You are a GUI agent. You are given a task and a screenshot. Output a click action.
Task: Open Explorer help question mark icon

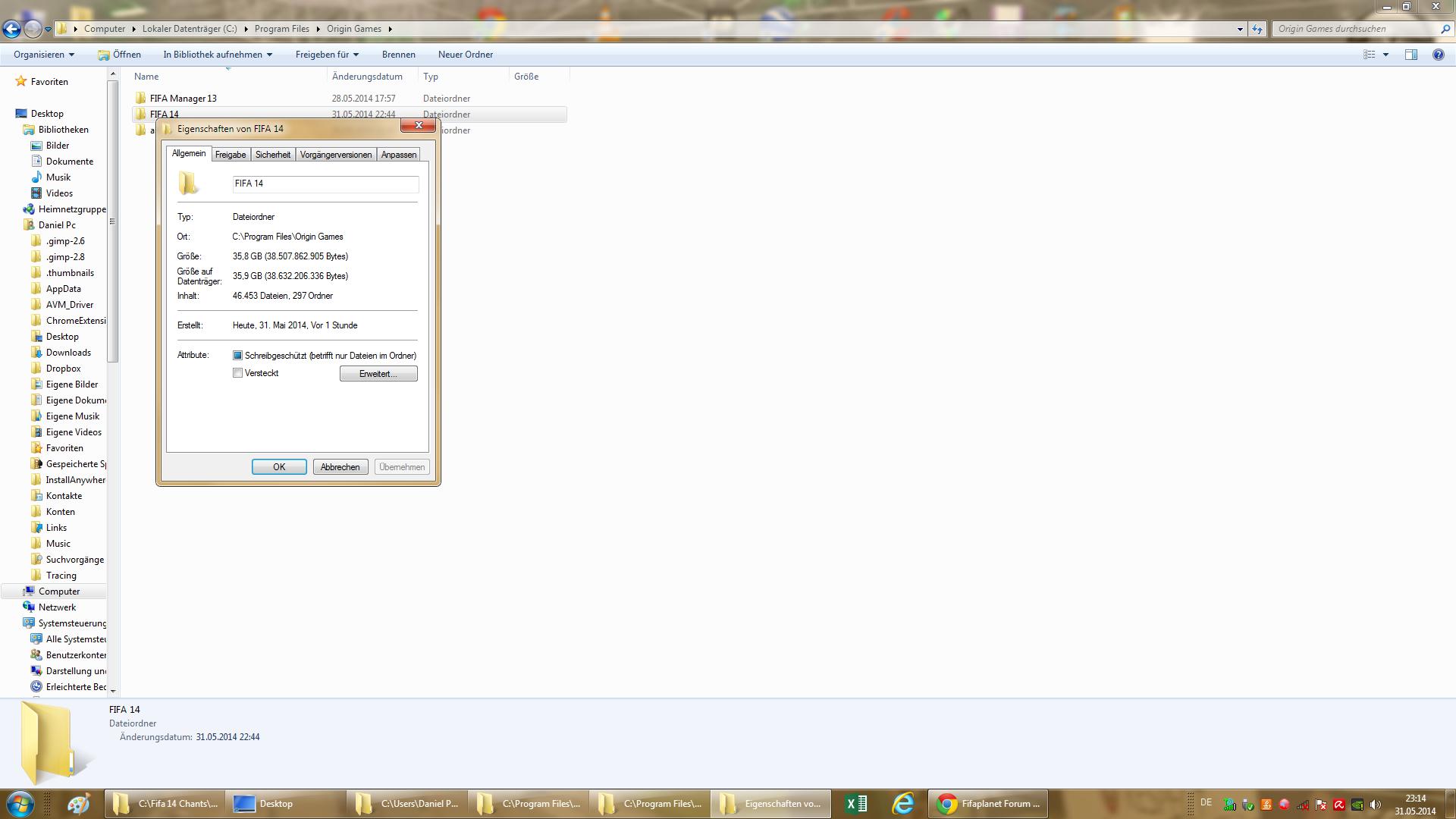(x=1438, y=55)
